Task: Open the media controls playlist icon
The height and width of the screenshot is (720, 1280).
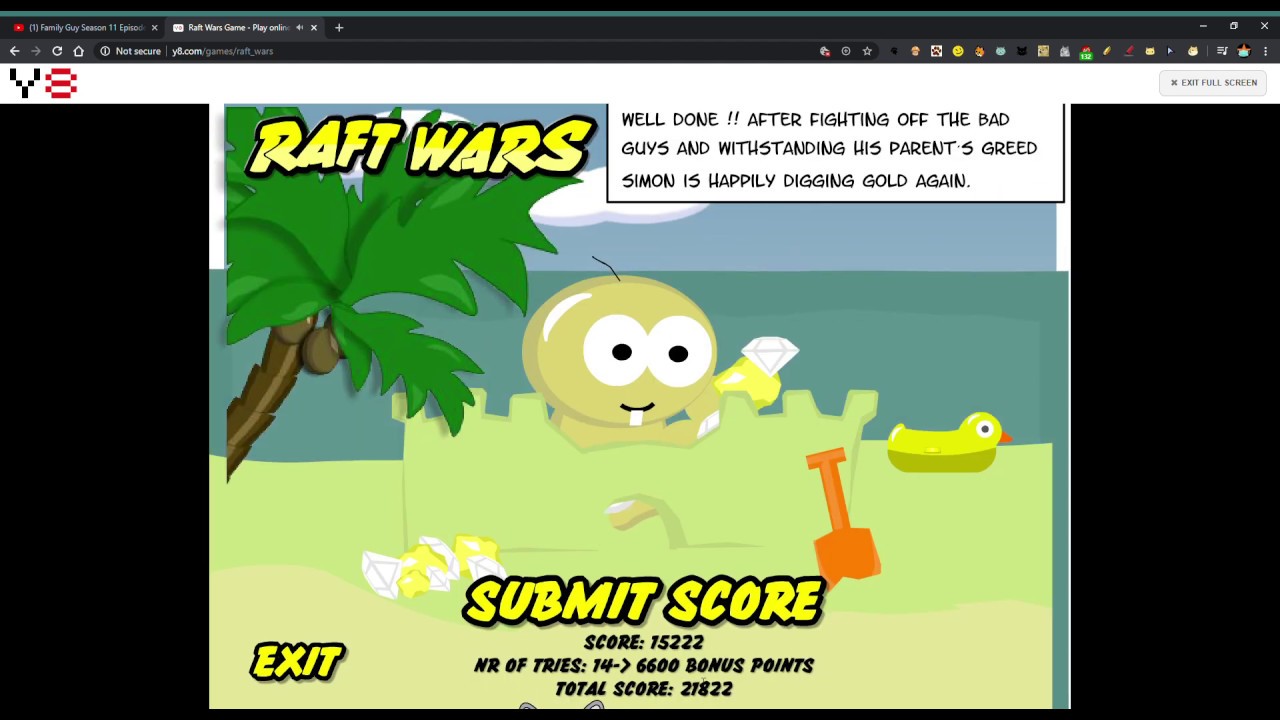Action: click(x=1222, y=51)
